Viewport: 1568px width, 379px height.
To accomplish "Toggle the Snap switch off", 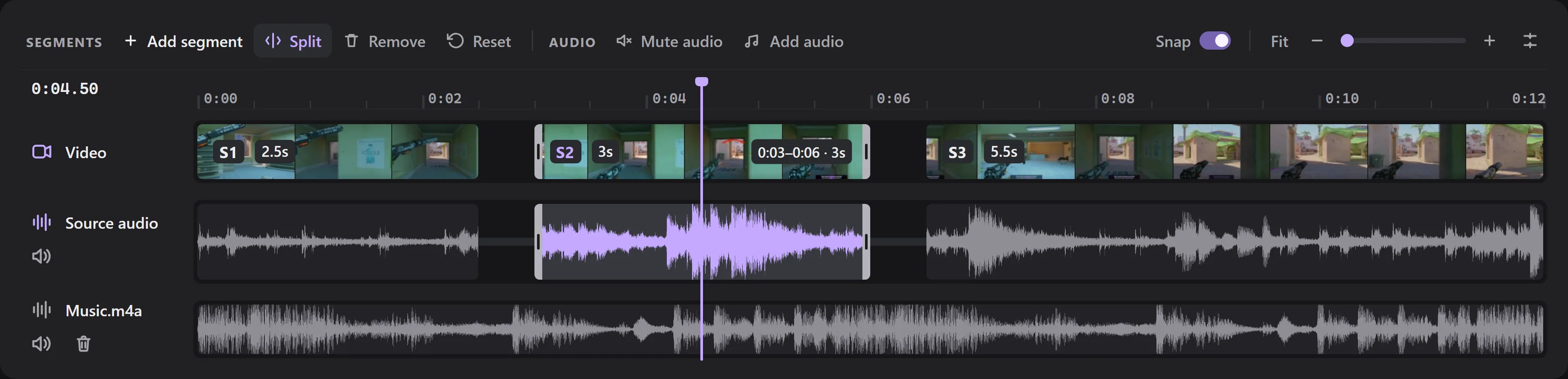I will 1215,41.
